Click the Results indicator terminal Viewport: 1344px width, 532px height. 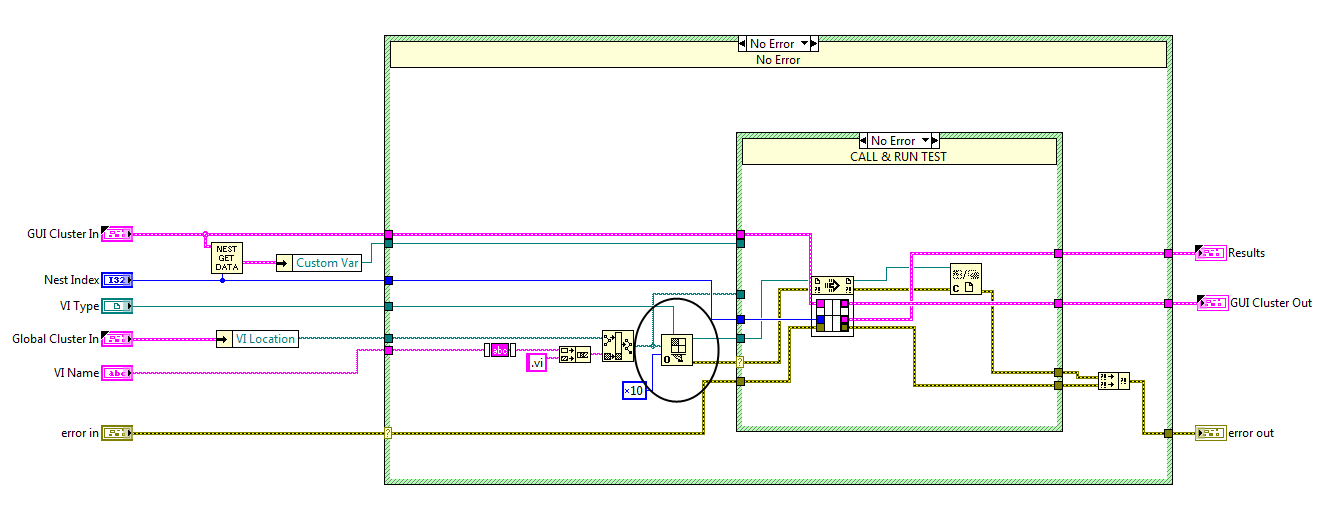1210,253
